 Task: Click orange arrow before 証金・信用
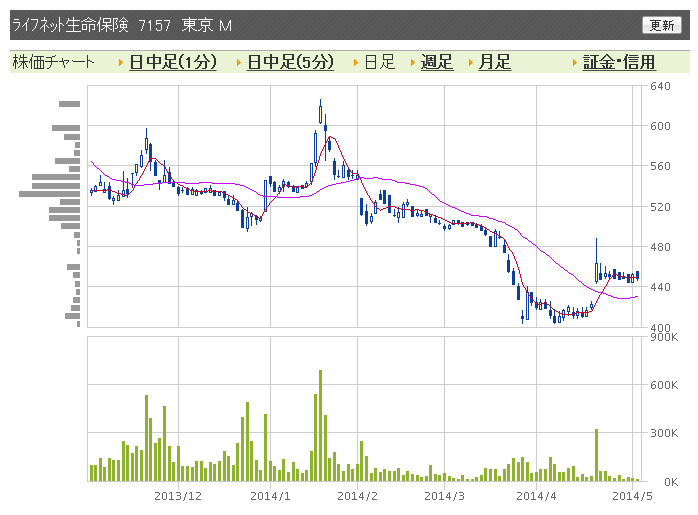pos(575,63)
